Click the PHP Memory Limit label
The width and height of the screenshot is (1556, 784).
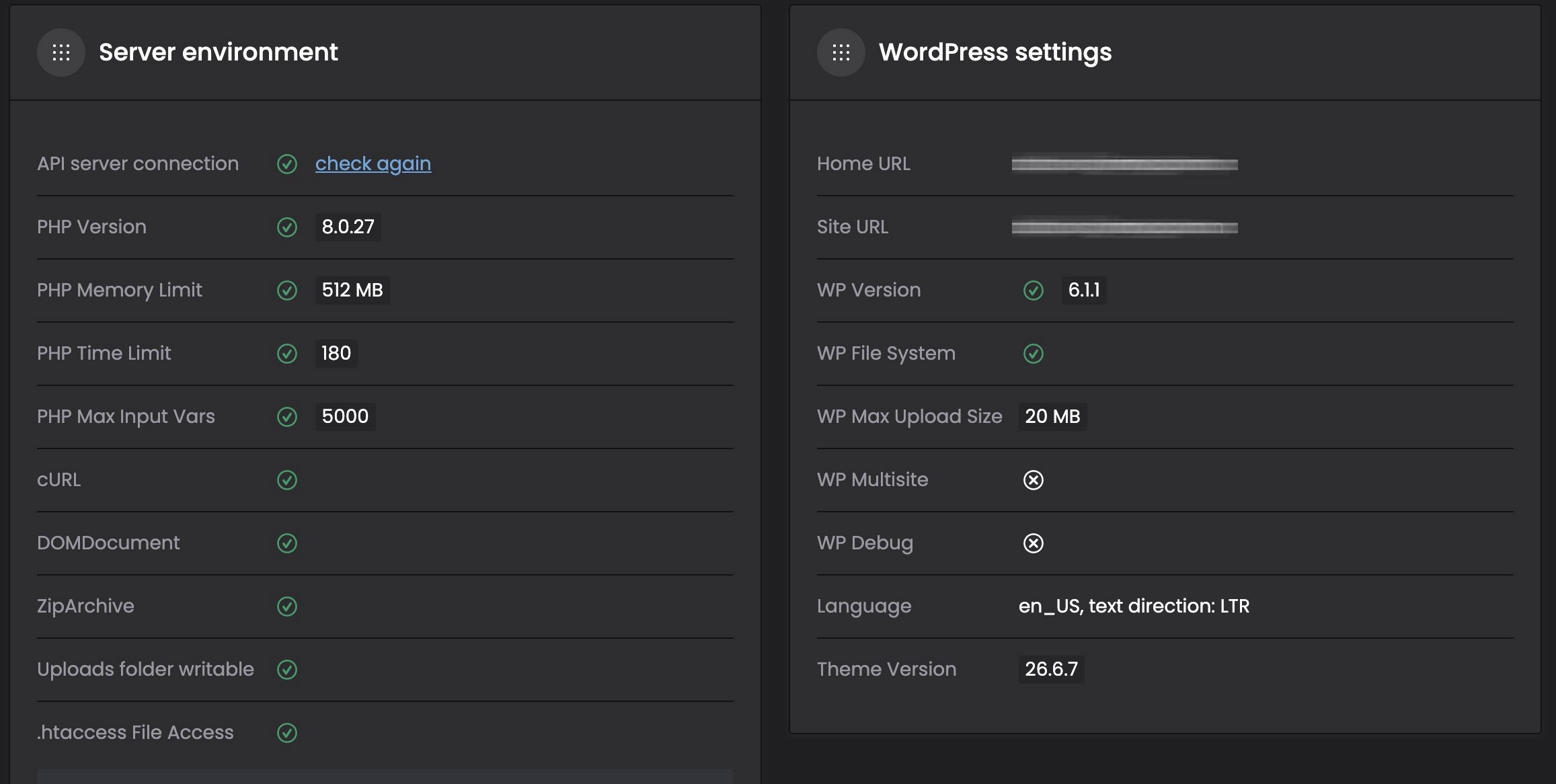[x=120, y=290]
